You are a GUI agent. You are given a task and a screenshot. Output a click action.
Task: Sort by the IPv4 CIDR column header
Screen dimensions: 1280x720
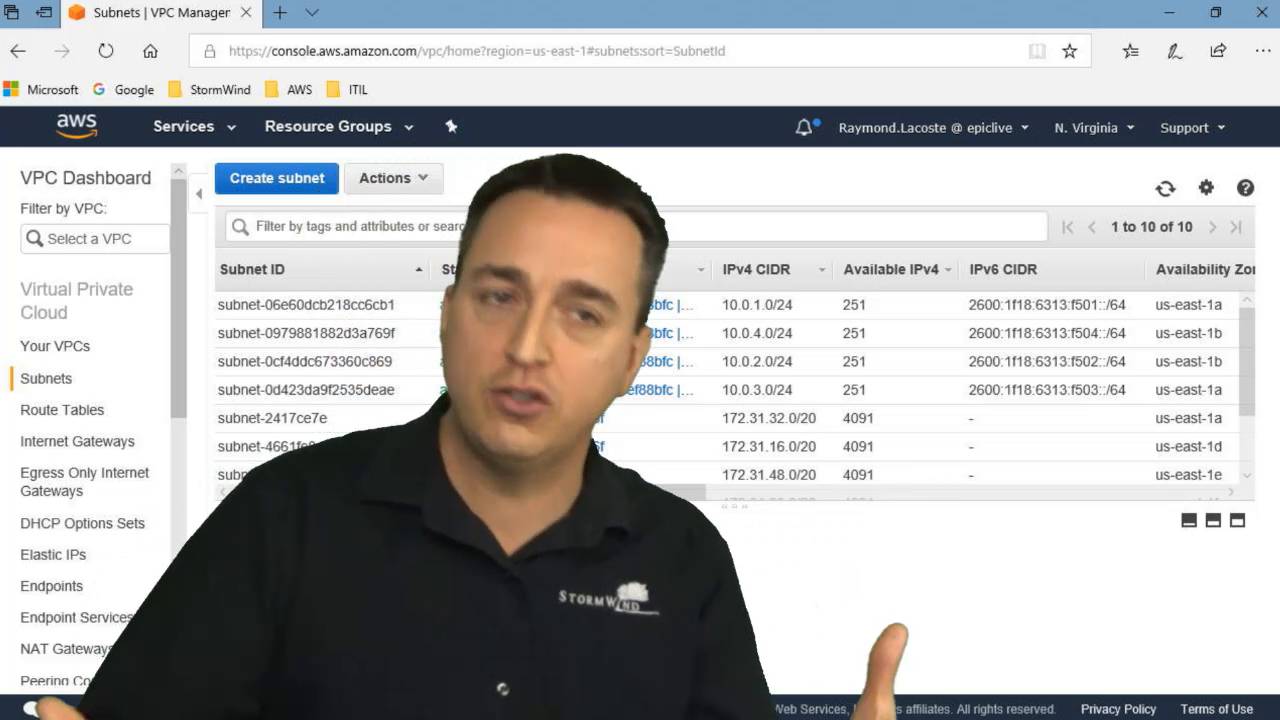pyautogui.click(x=757, y=269)
